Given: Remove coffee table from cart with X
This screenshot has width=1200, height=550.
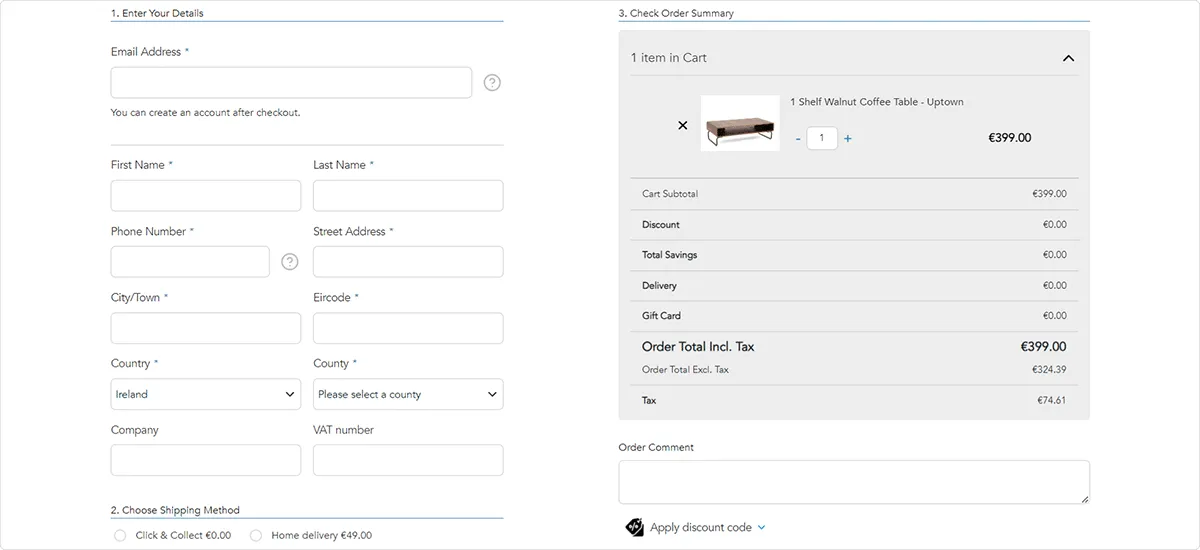Looking at the screenshot, I should 683,126.
